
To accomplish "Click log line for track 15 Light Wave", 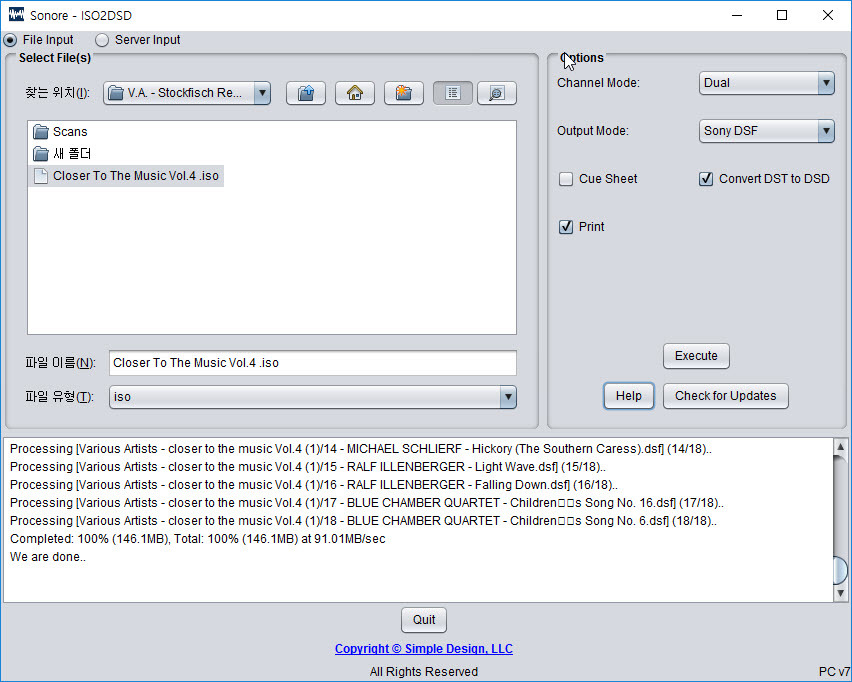I will click(x=308, y=467).
